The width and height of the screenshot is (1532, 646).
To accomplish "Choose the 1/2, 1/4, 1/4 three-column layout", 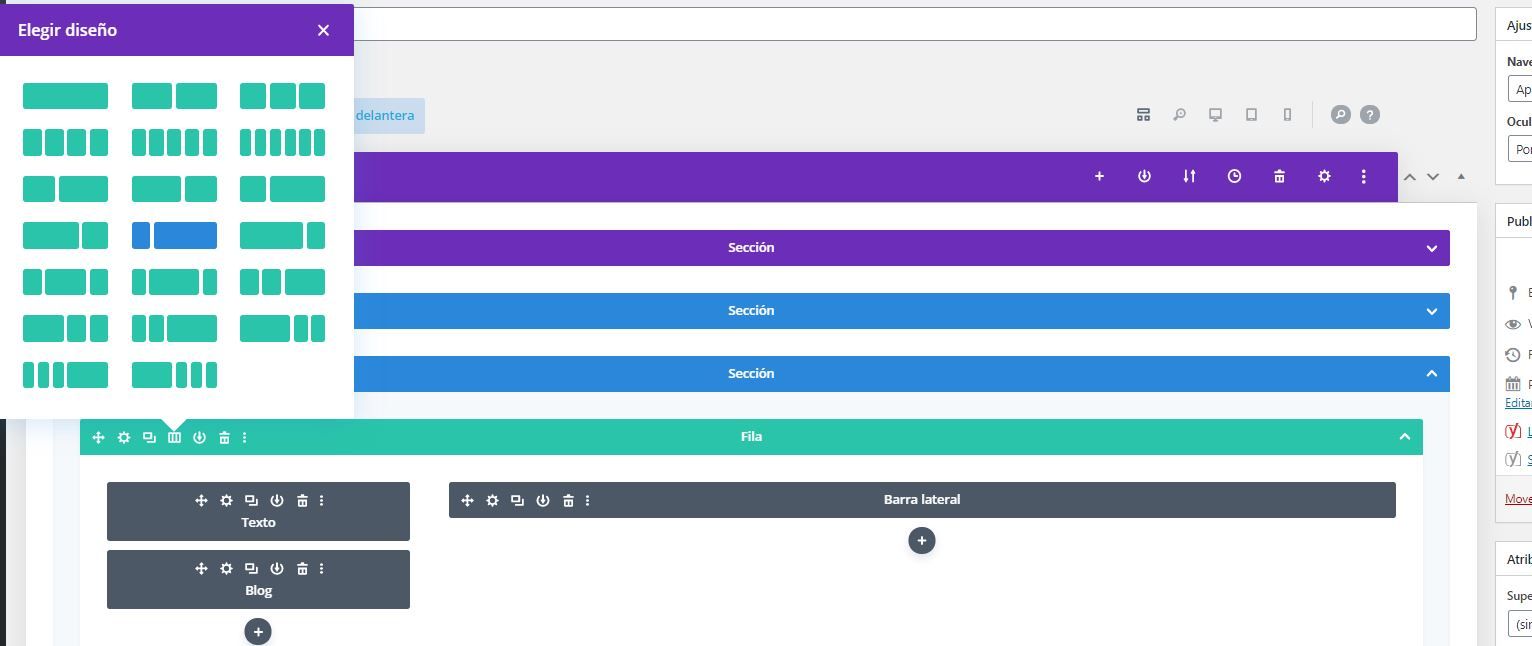I will coord(65,328).
